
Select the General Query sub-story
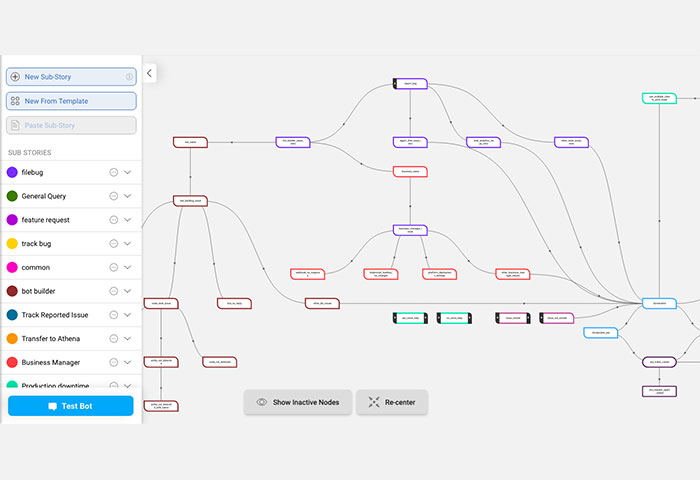pos(44,196)
